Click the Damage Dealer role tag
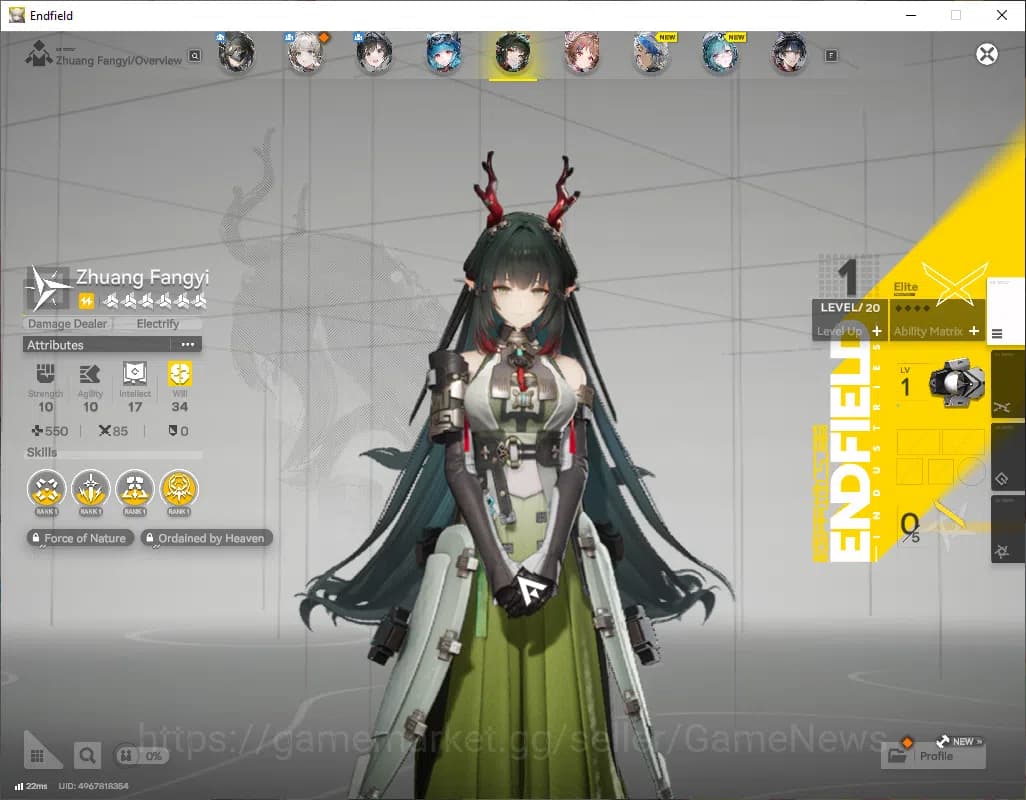The height and width of the screenshot is (800, 1026). pyautogui.click(x=67, y=324)
